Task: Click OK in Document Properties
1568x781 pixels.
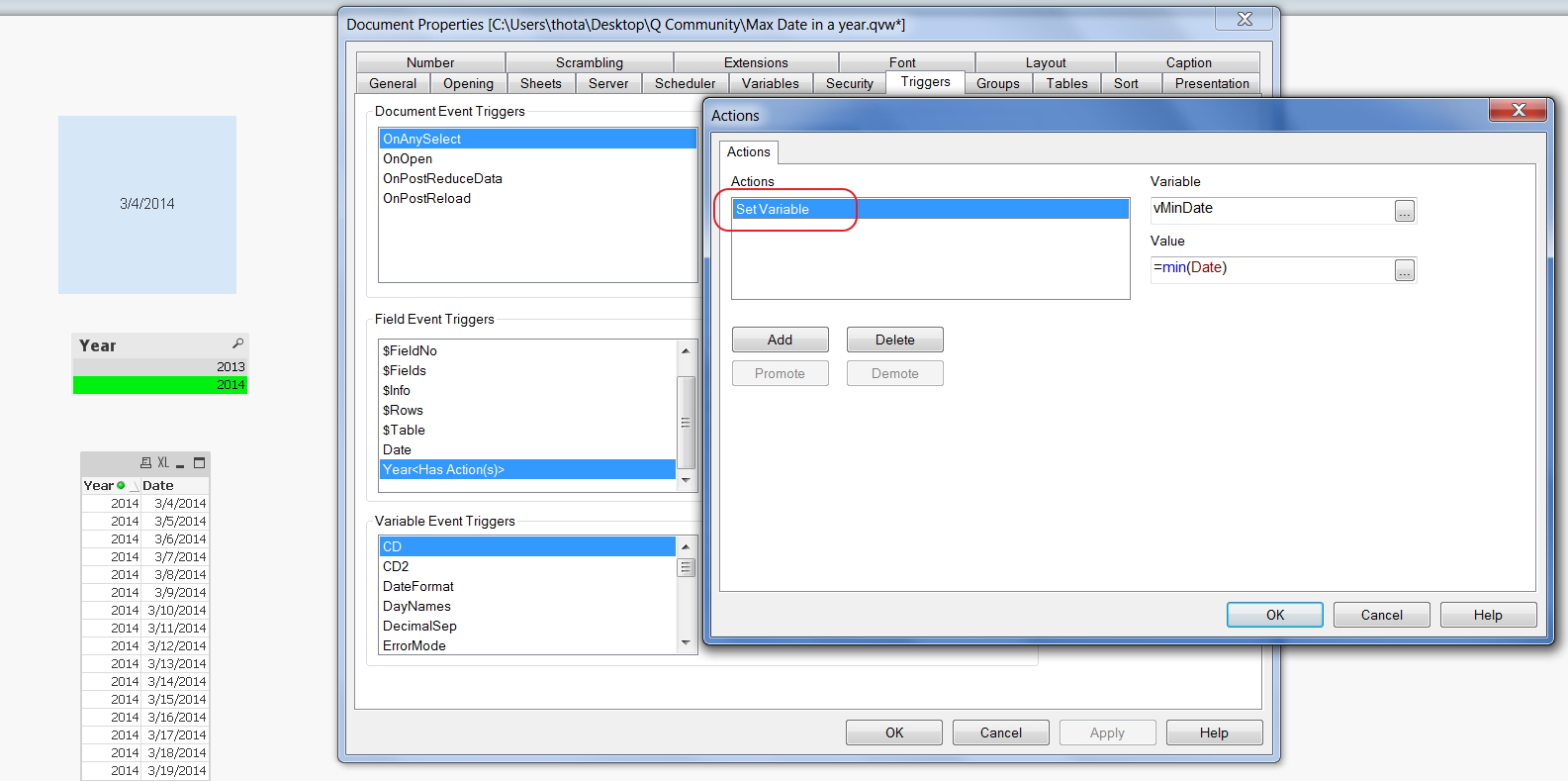Action: tap(894, 732)
